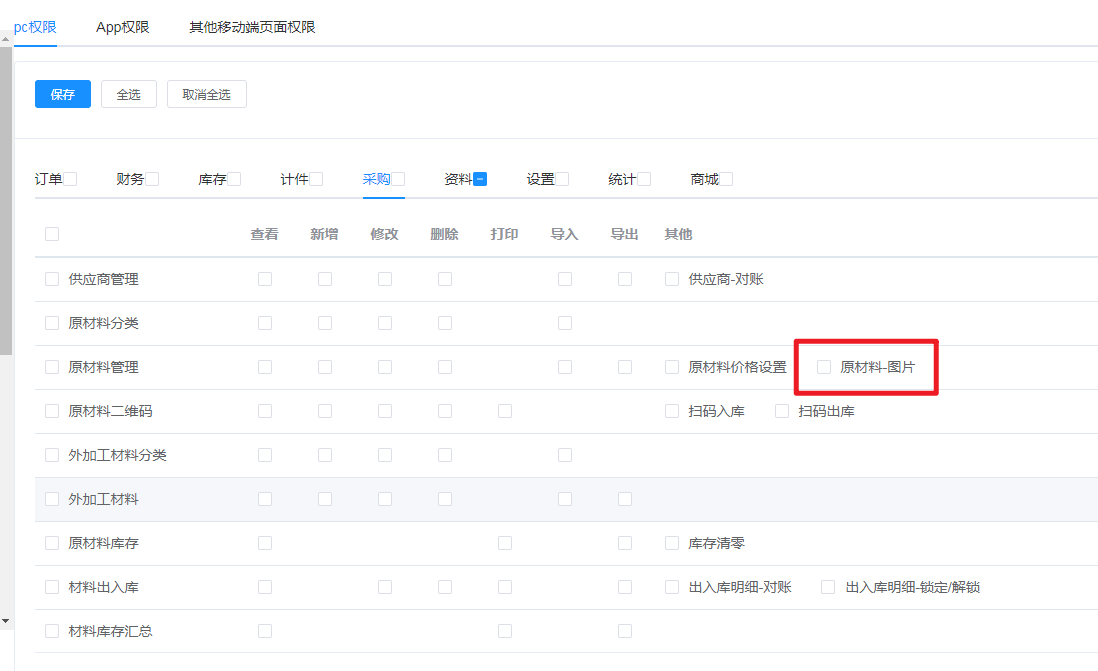This screenshot has width=1098, height=671.
Task: Toggle the 资料 tab's partially selected checkbox
Action: [480, 179]
